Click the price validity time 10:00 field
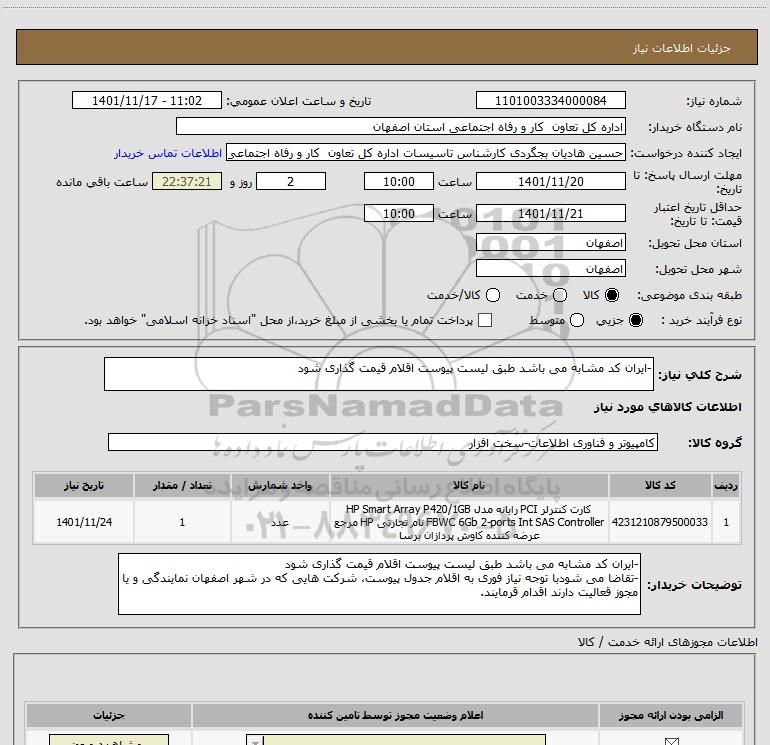This screenshot has width=770, height=745. (399, 213)
